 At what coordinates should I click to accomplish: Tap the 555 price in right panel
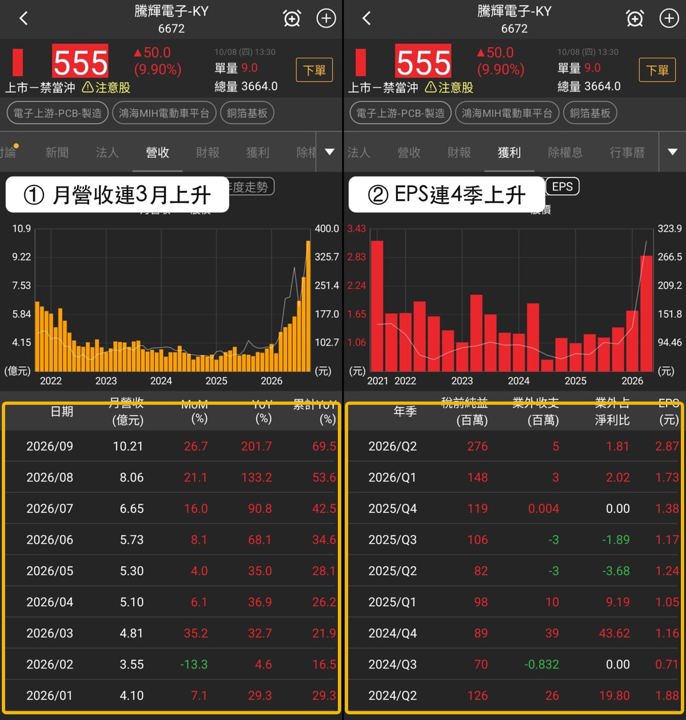pyautogui.click(x=423, y=62)
